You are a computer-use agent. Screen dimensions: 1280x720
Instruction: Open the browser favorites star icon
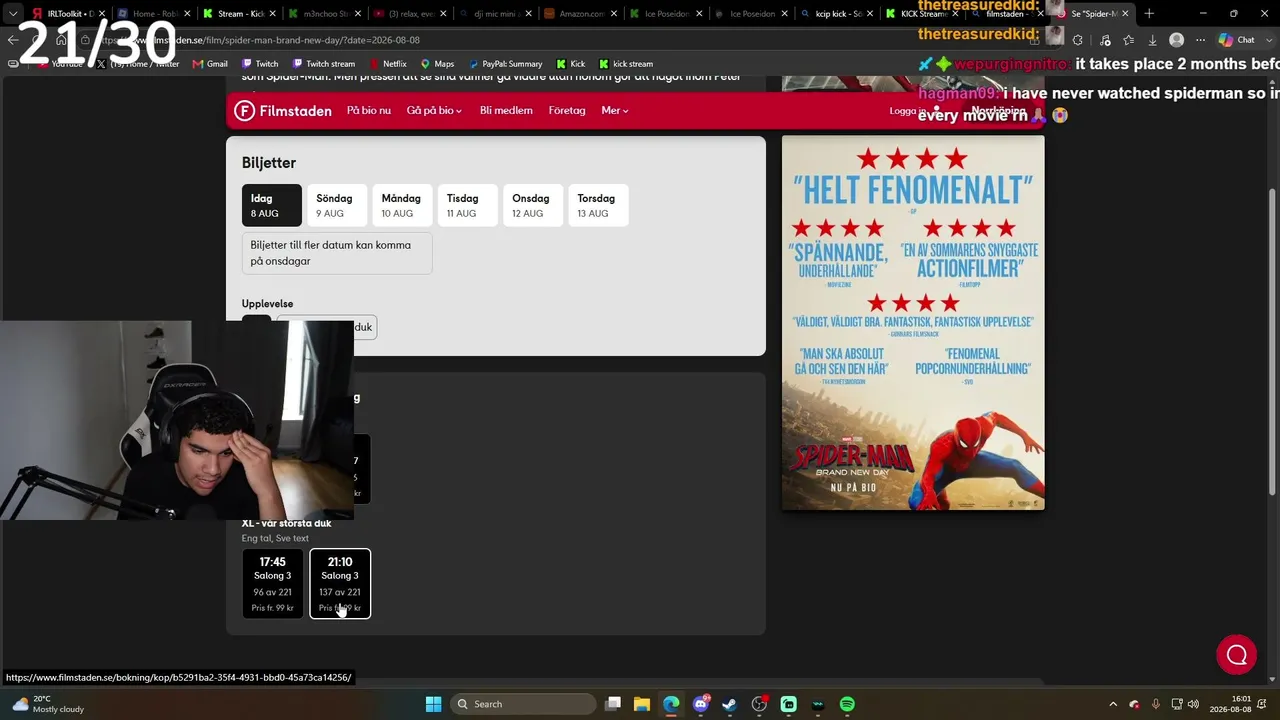click(x=1129, y=40)
